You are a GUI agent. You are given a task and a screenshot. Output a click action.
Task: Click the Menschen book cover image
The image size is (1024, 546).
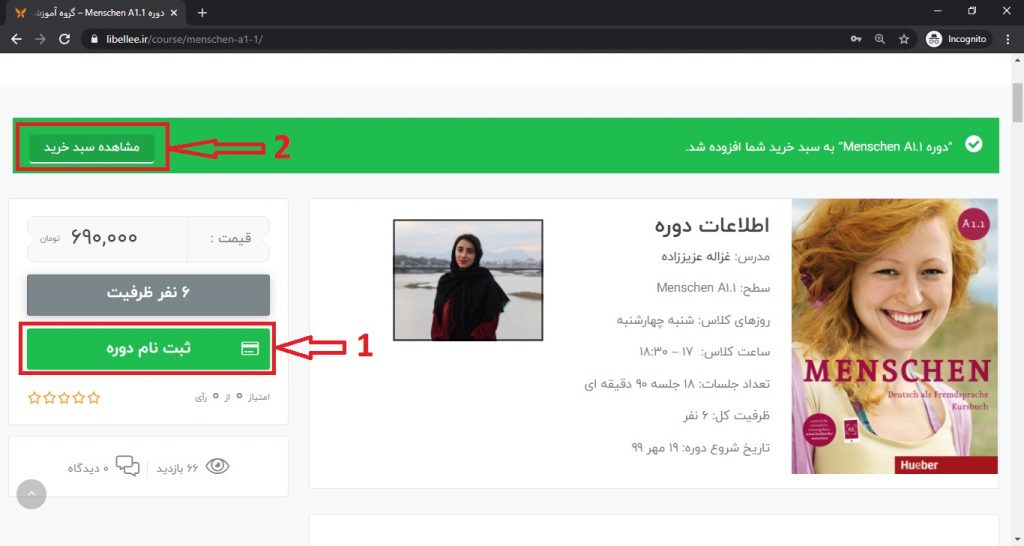coord(894,336)
